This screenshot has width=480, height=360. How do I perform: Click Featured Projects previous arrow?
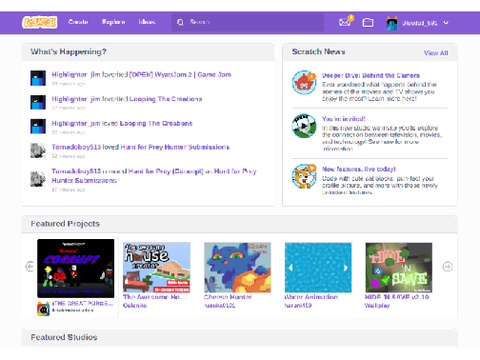click(x=30, y=267)
